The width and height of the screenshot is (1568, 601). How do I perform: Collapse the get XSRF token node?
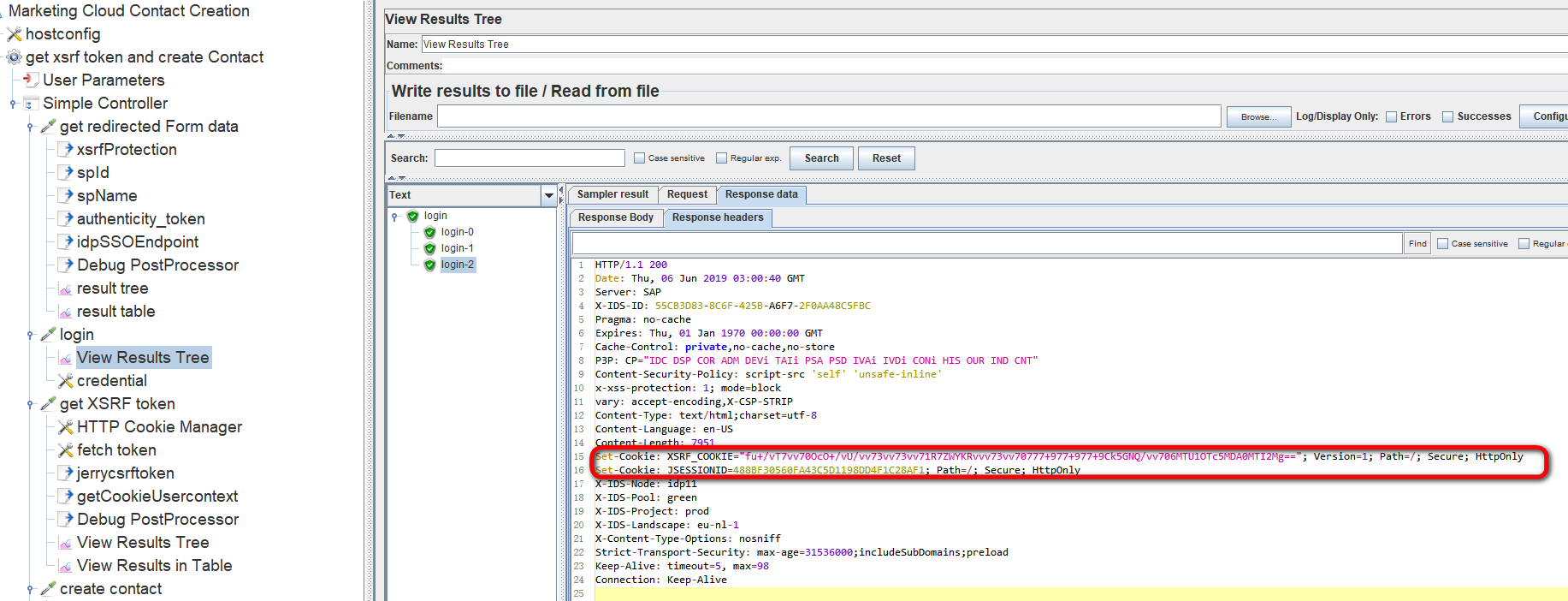30,404
